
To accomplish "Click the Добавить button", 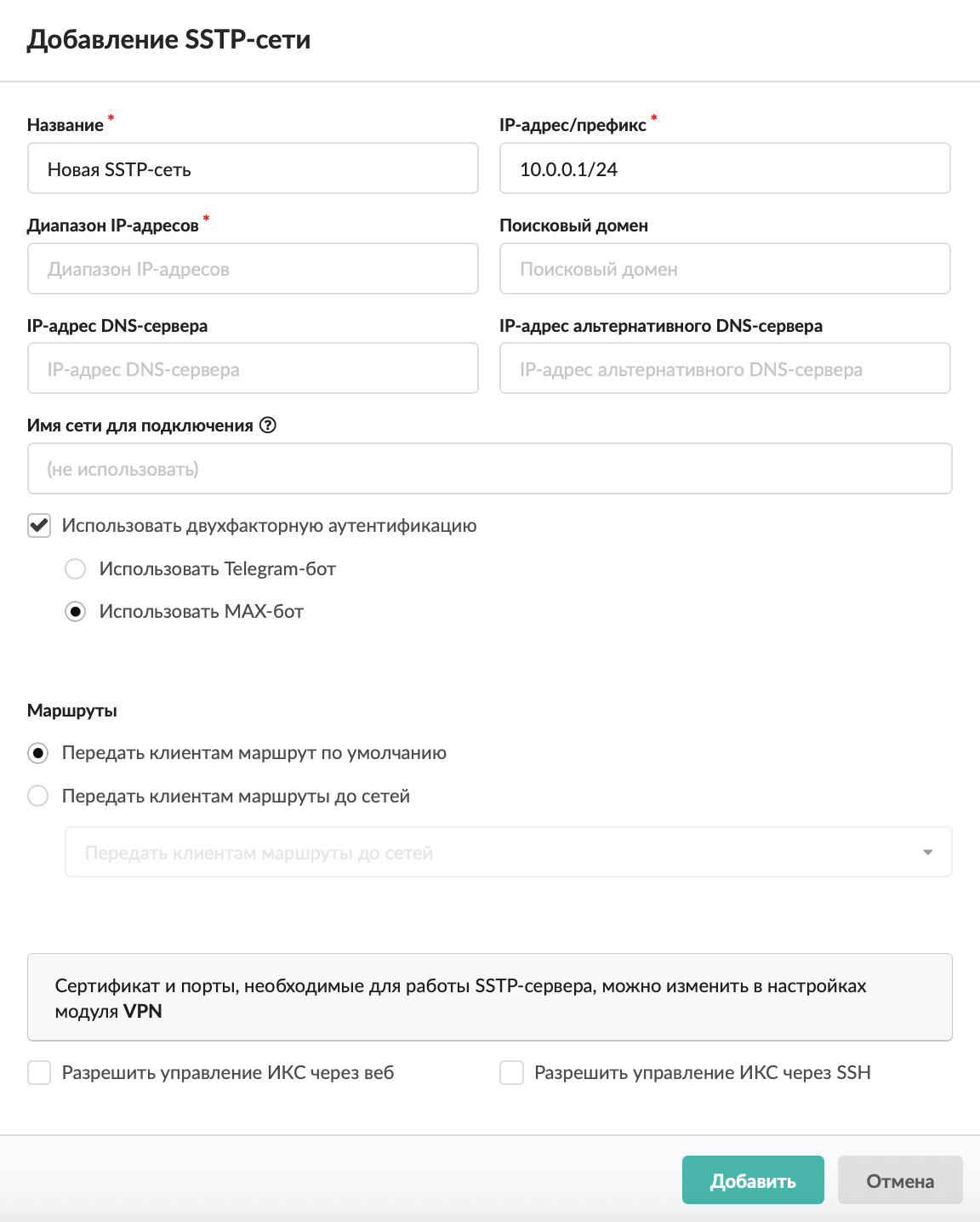I will (x=753, y=1180).
